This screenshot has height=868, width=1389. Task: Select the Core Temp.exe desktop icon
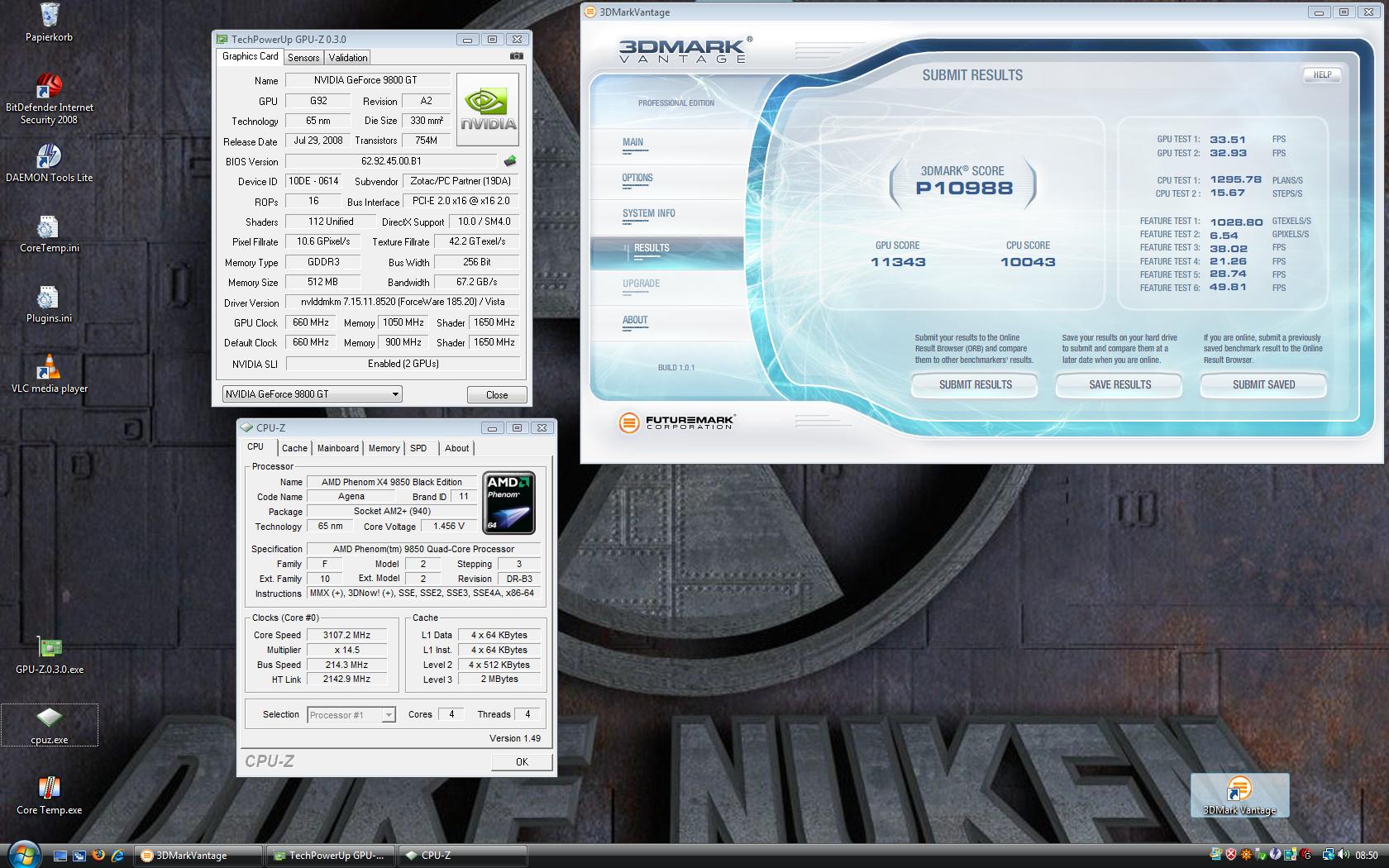click(49, 796)
